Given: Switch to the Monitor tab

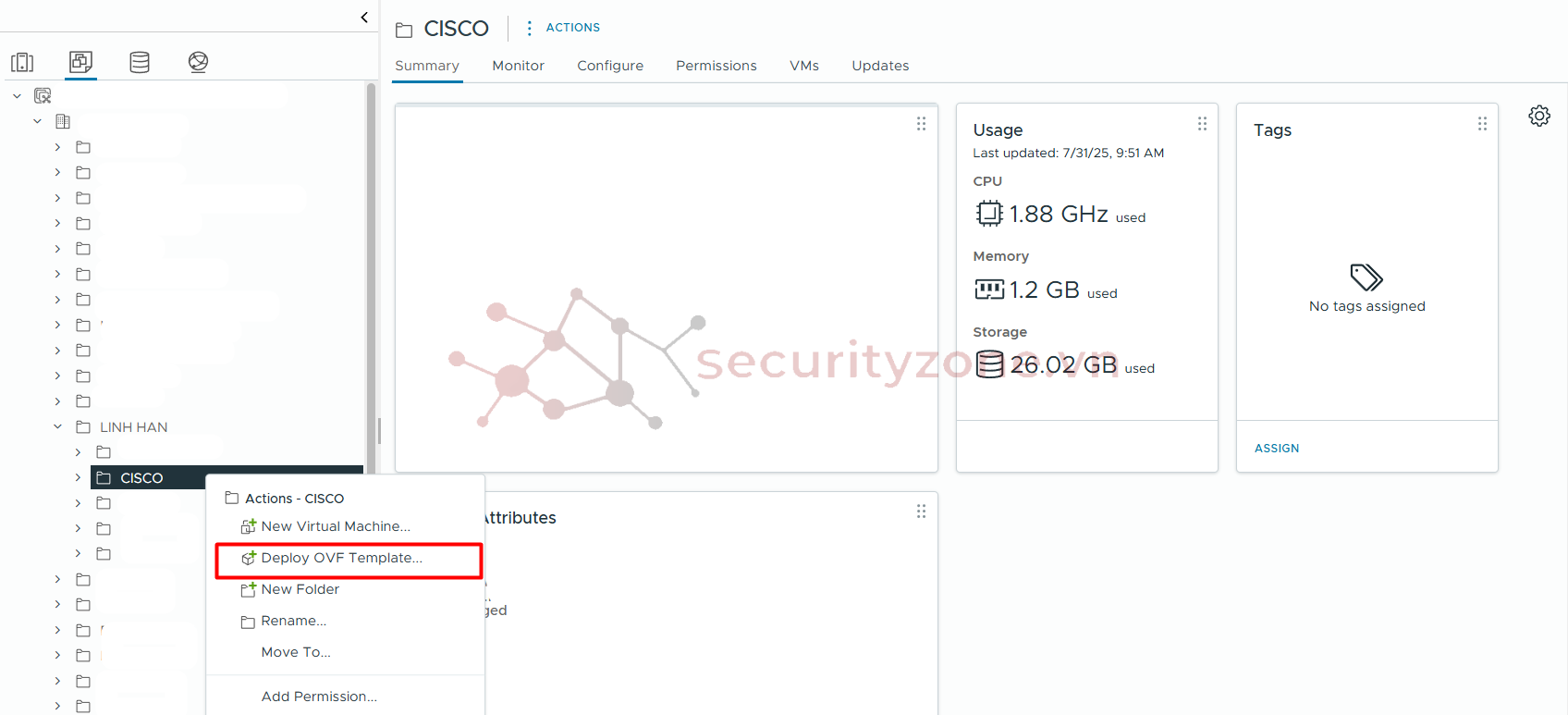Looking at the screenshot, I should click(x=518, y=66).
